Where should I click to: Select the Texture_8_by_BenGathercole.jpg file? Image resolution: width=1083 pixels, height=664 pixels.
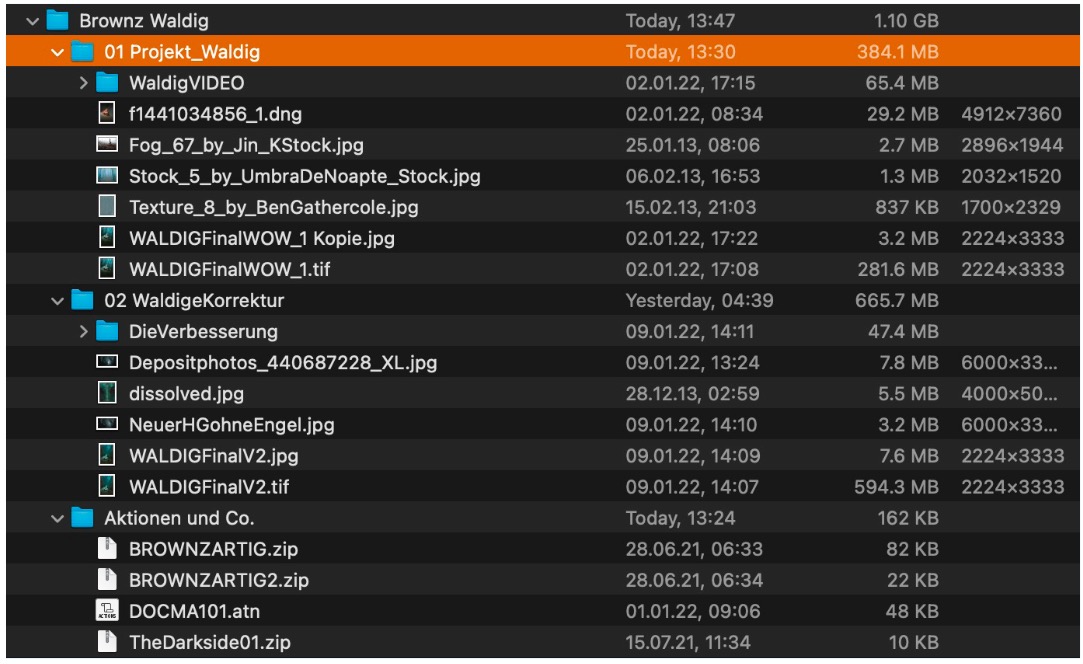(x=273, y=207)
